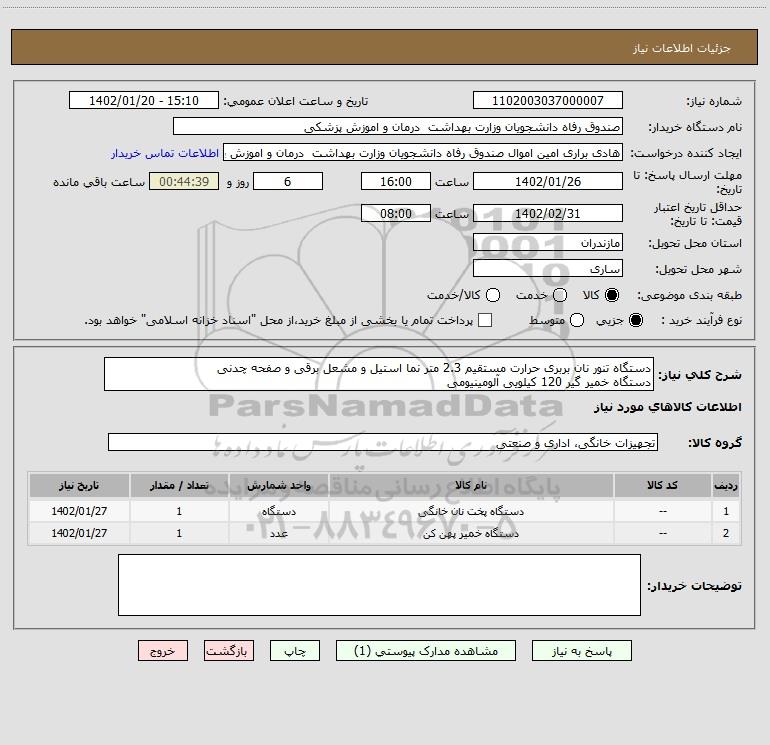This screenshot has width=770, height=745.
Task: Select the خدمت radio button
Action: (560, 295)
